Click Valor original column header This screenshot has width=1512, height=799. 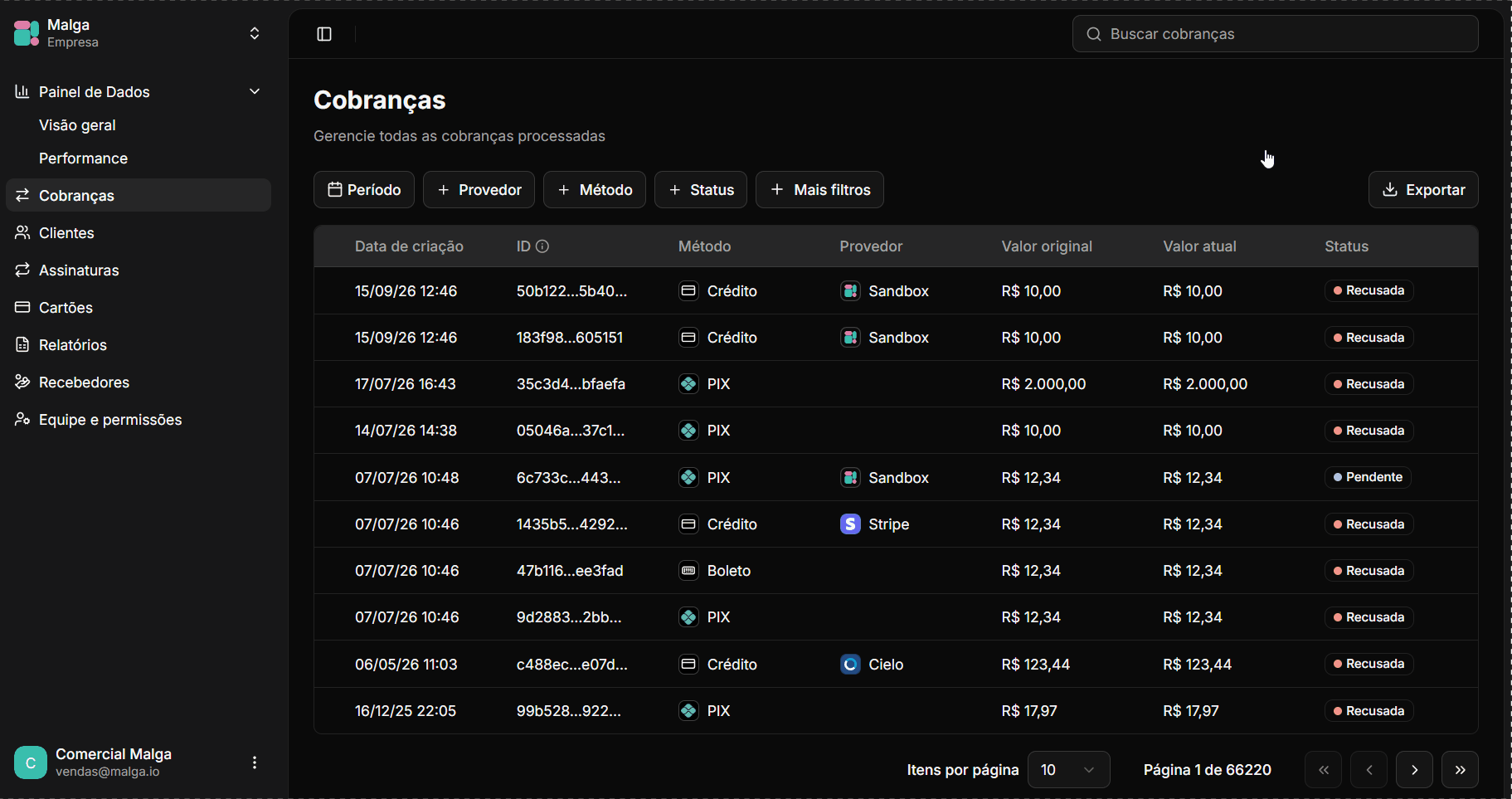[x=1047, y=246]
